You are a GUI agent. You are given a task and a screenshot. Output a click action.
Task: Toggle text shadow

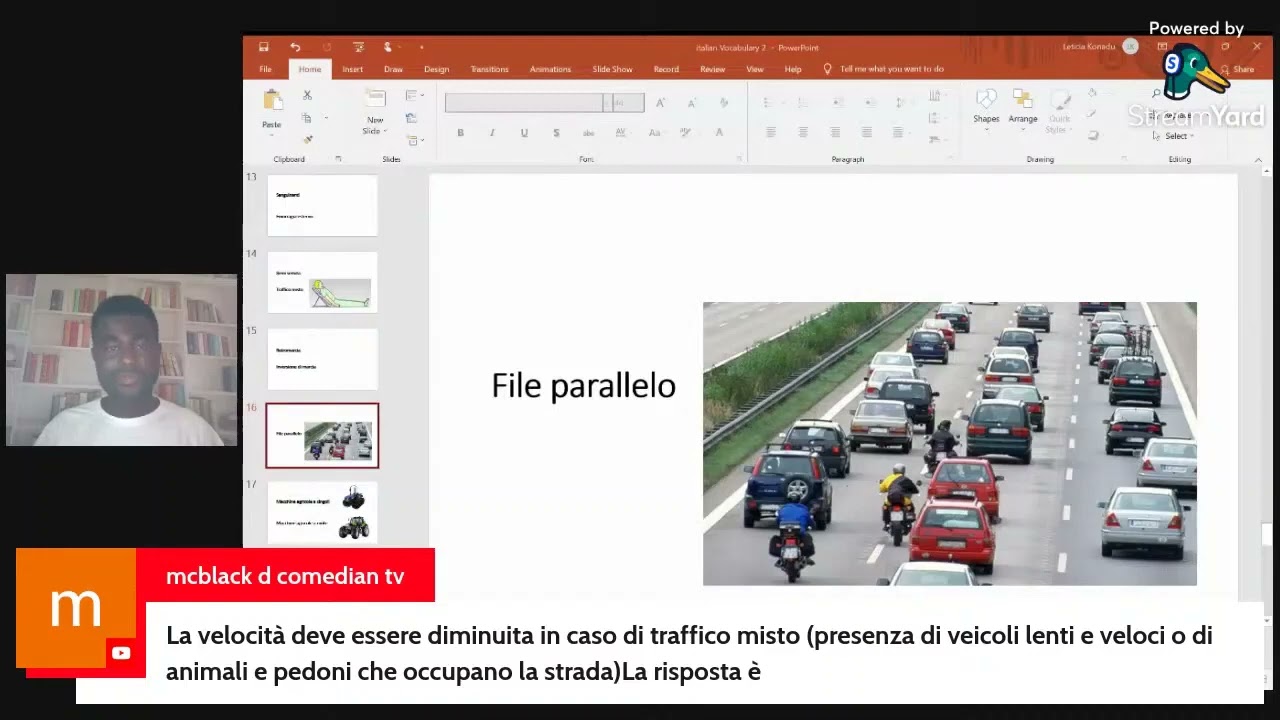pos(556,132)
